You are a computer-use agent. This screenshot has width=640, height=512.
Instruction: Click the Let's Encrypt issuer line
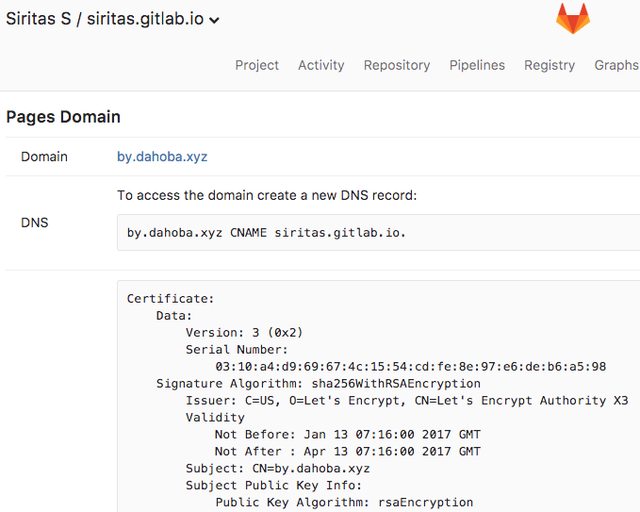pos(406,400)
